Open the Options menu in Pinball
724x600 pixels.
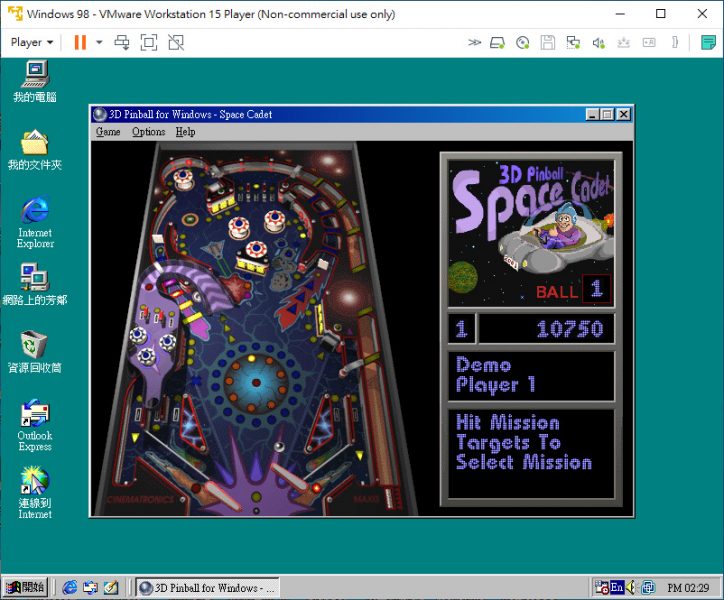(x=148, y=132)
